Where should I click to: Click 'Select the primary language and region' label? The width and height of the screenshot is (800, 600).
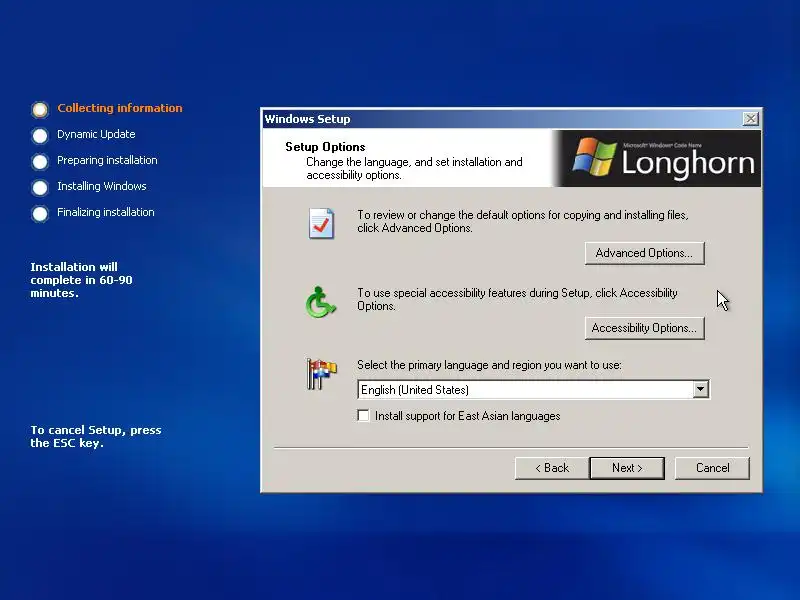pyautogui.click(x=489, y=365)
